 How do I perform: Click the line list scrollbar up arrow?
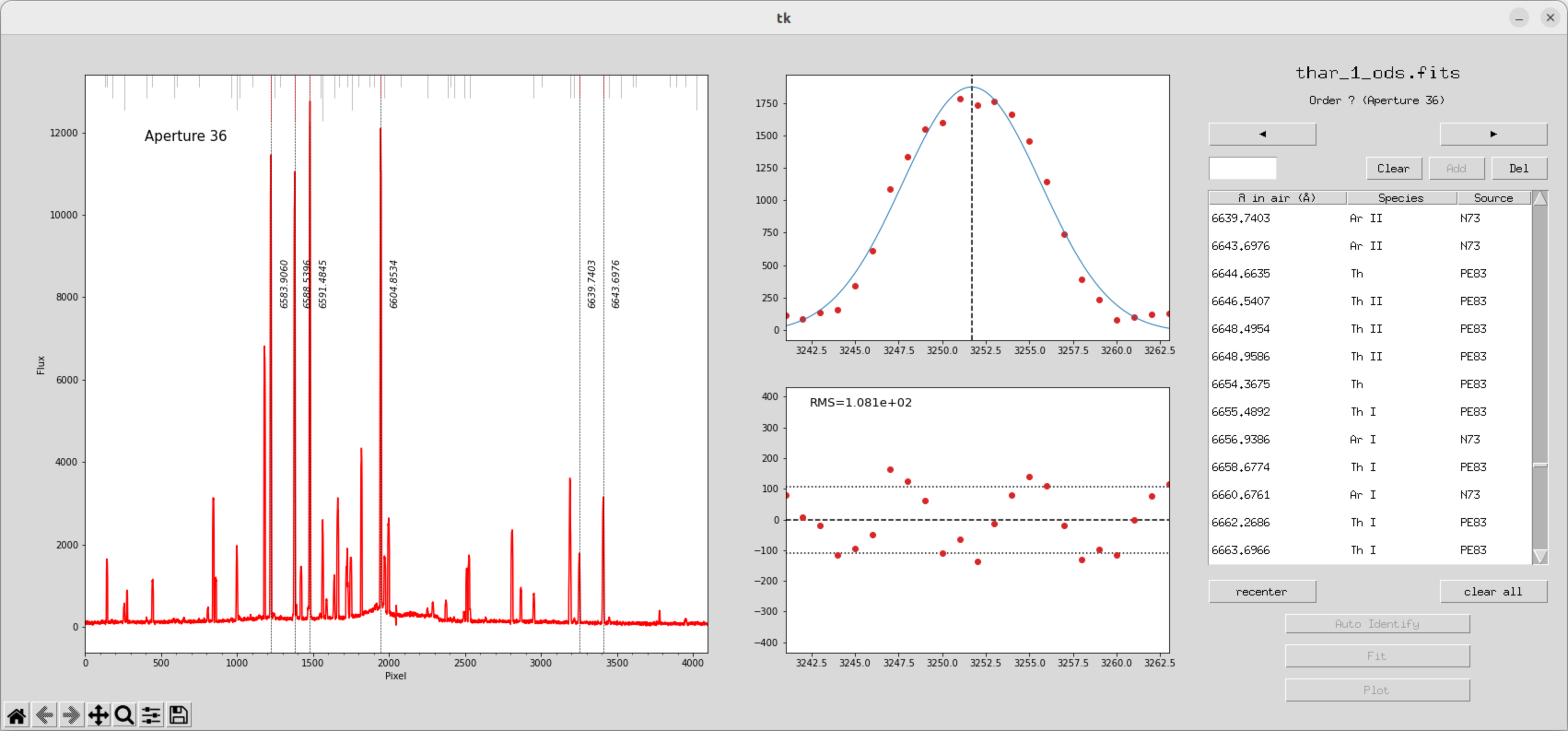pyautogui.click(x=1539, y=199)
